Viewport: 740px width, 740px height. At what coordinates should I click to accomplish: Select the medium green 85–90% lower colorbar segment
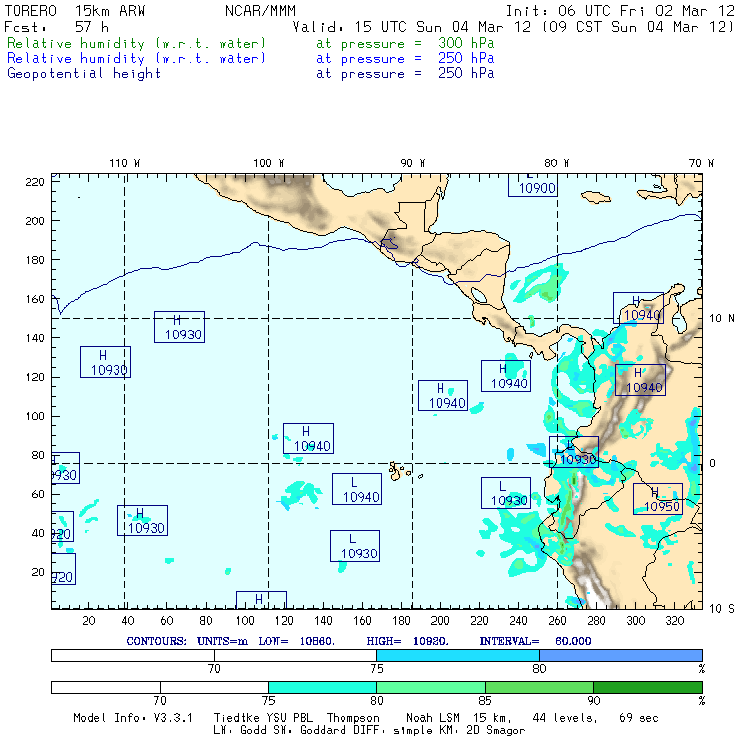(539, 687)
